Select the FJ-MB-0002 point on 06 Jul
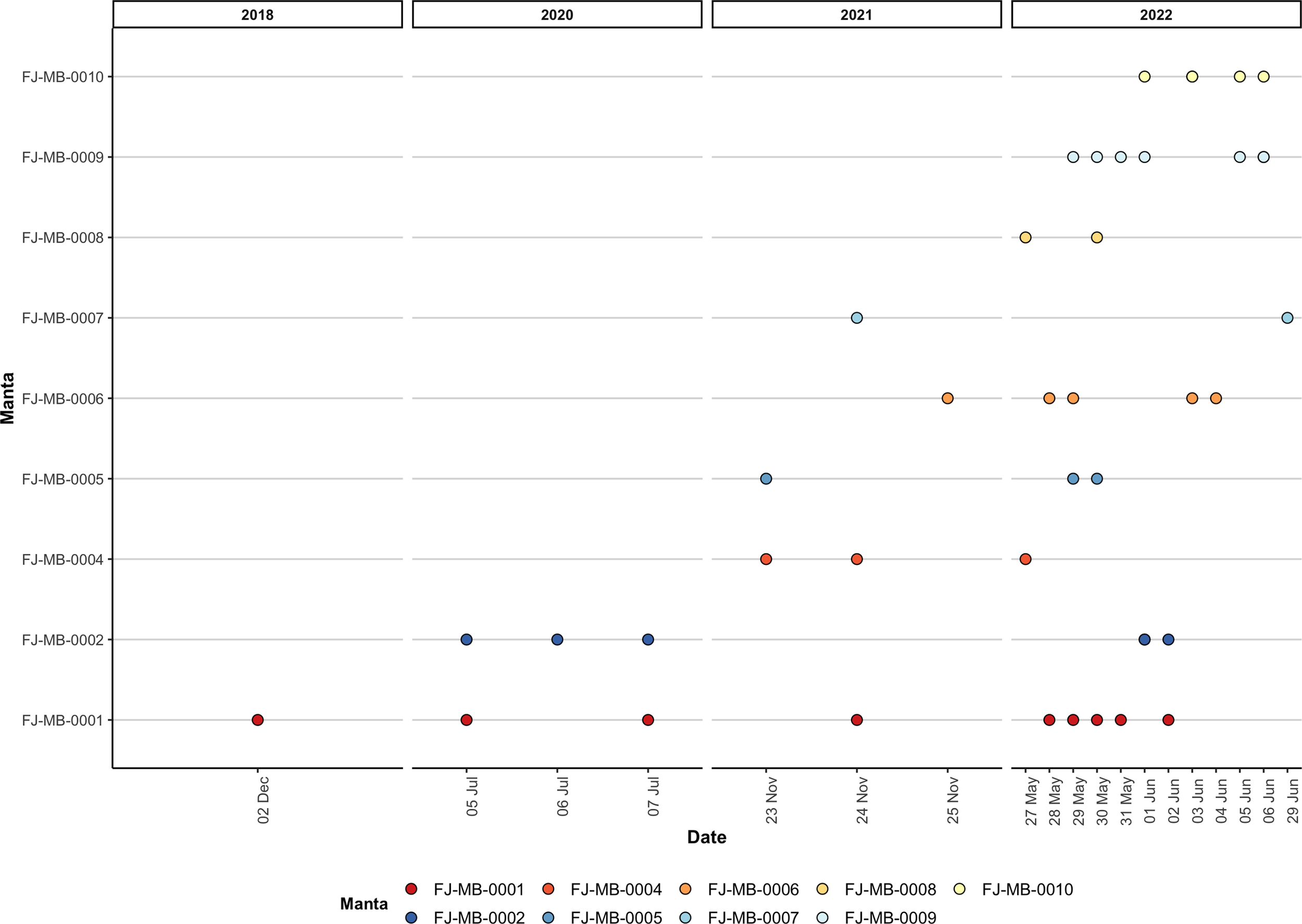 point(557,640)
